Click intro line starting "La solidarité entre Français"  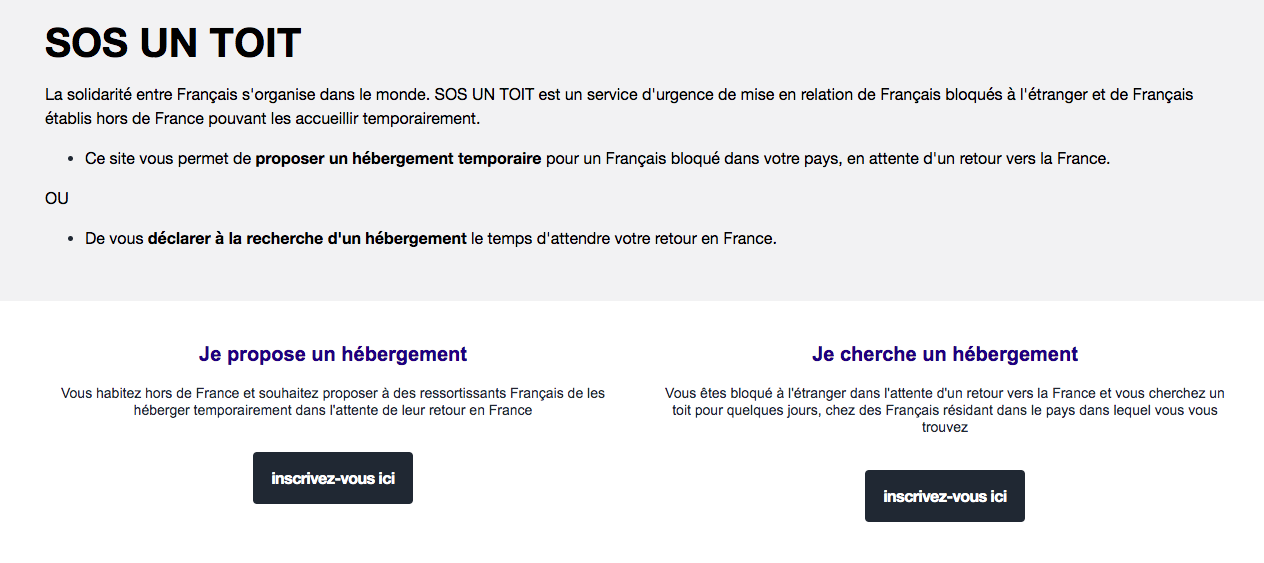tap(400, 95)
